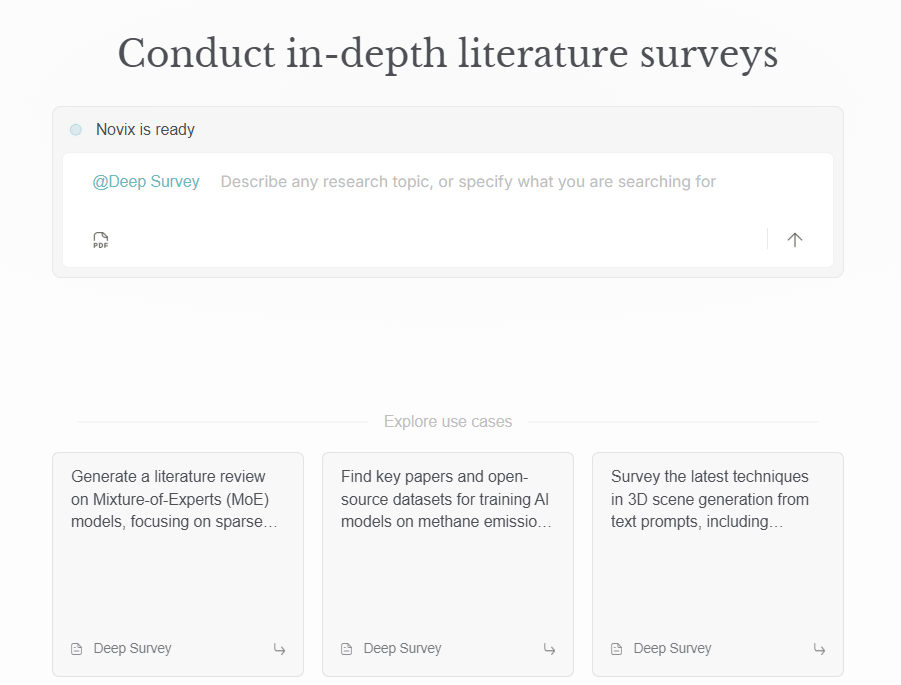901x685 pixels.
Task: Click the Conduct in-depth literature surveys heading
Action: click(448, 54)
